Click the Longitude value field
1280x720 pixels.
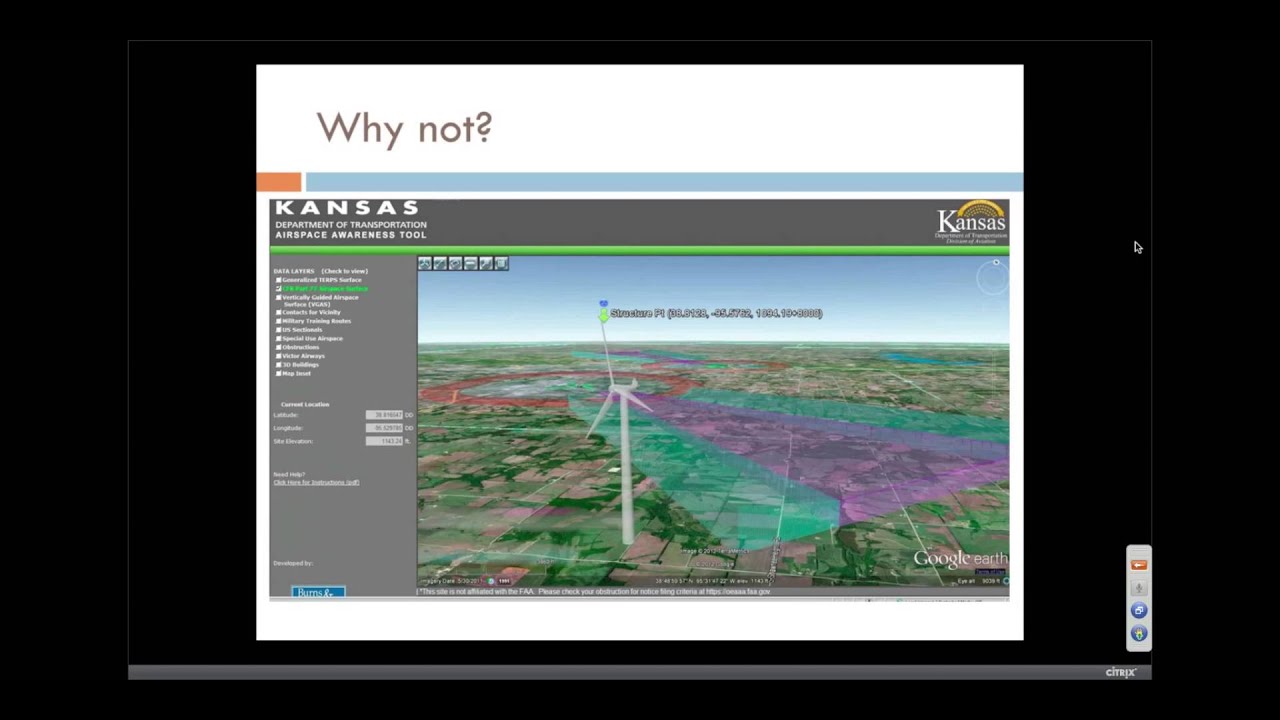coord(384,428)
